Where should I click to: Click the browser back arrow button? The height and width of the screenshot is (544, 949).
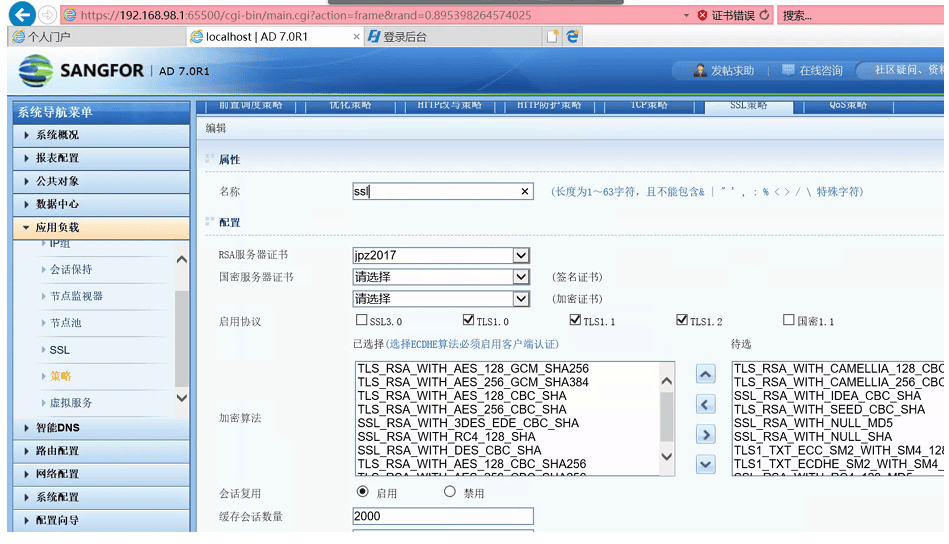click(x=23, y=14)
